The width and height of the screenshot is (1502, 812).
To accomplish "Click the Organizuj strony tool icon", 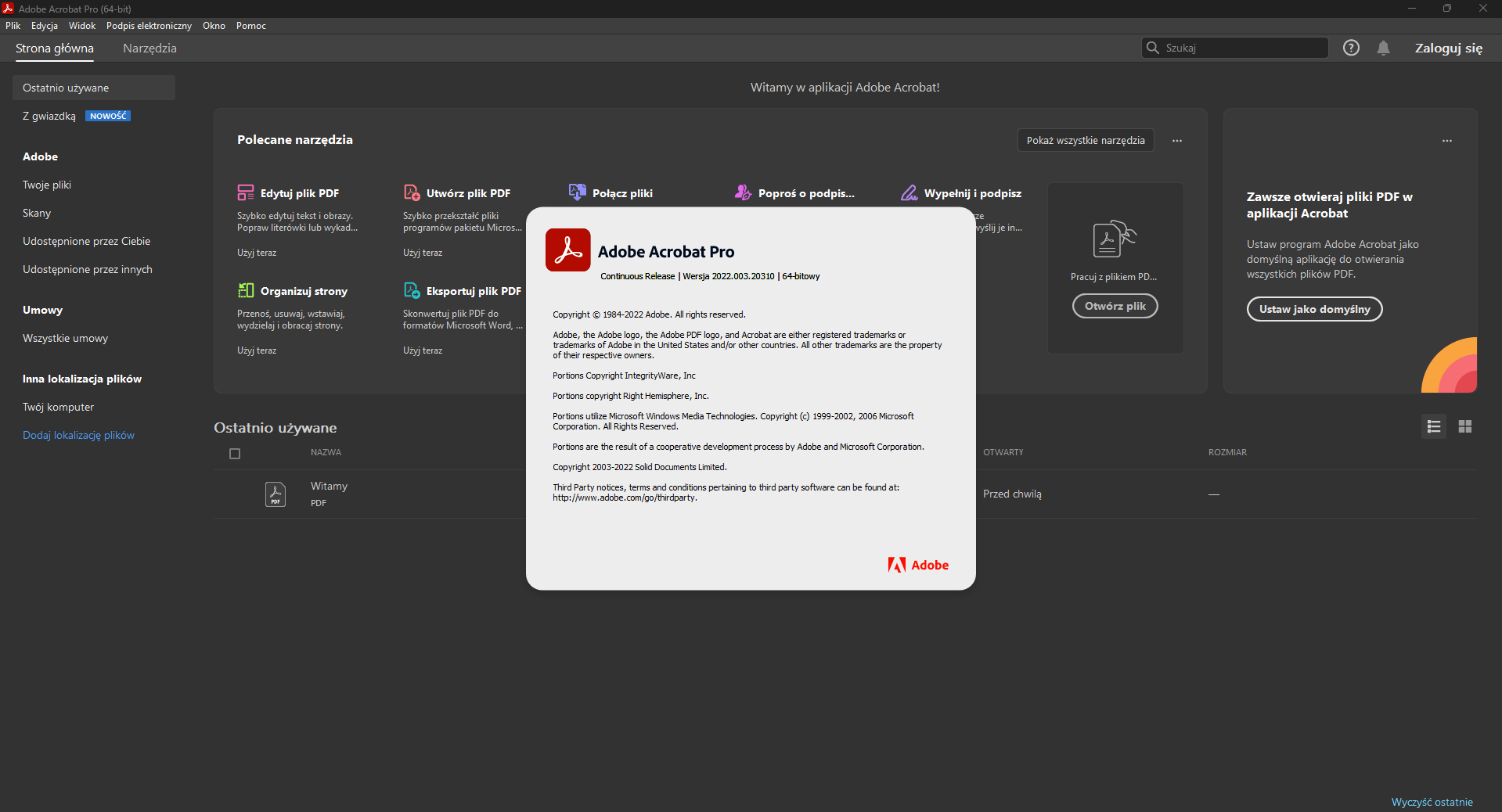I will point(246,290).
